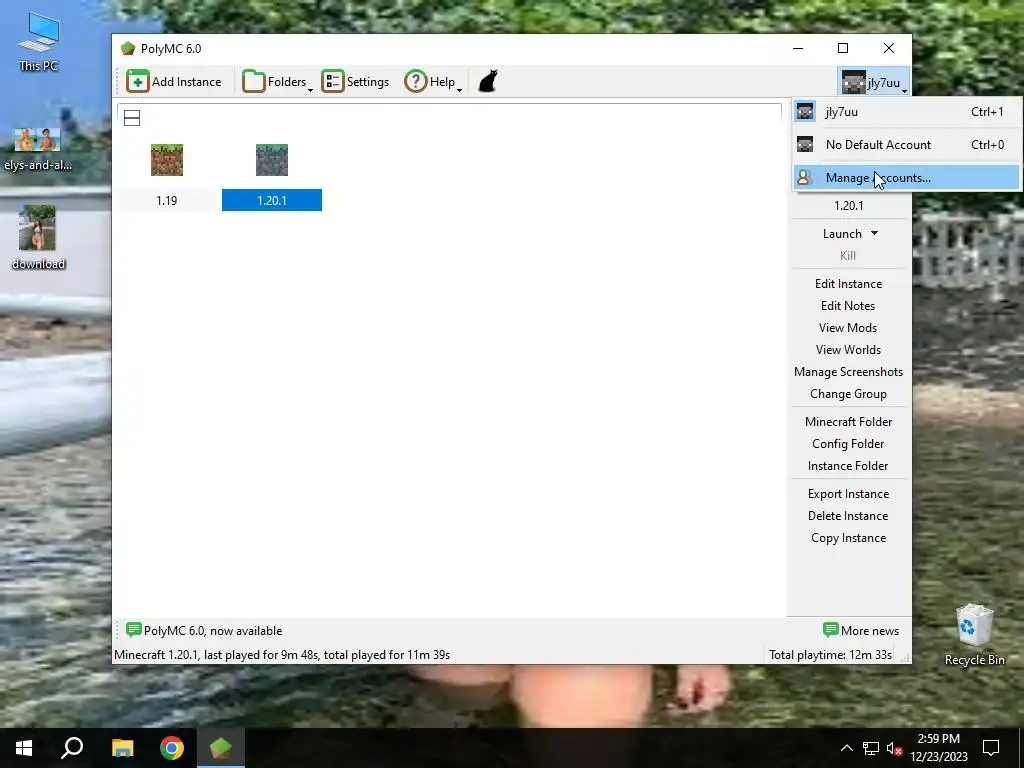Open View Mods

coord(848,328)
